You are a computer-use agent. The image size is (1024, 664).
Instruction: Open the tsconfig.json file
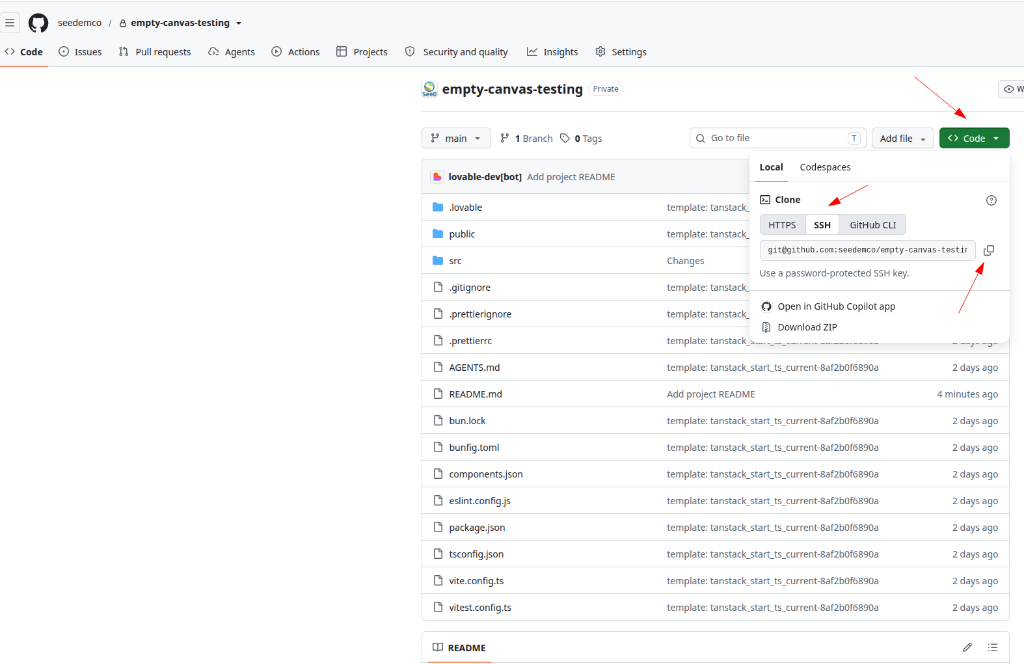pyautogui.click(x=476, y=554)
